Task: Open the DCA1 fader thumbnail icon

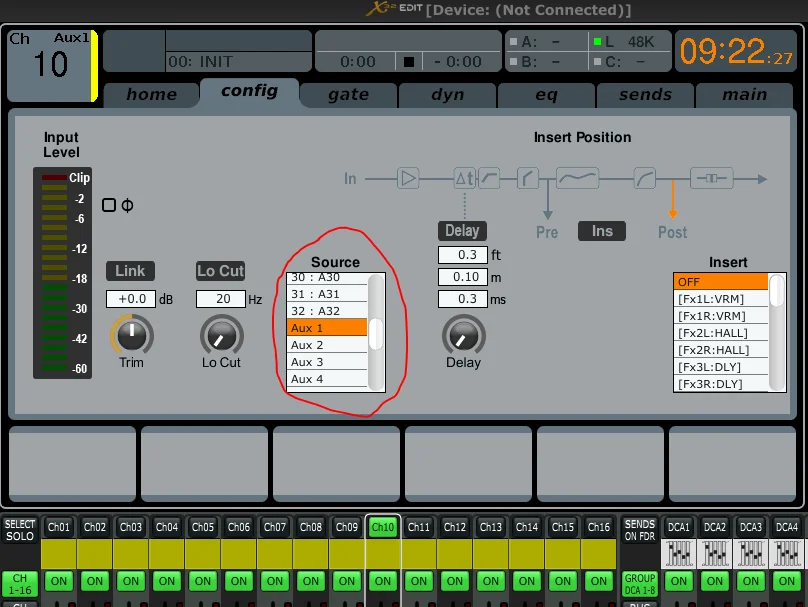Action: (679, 554)
